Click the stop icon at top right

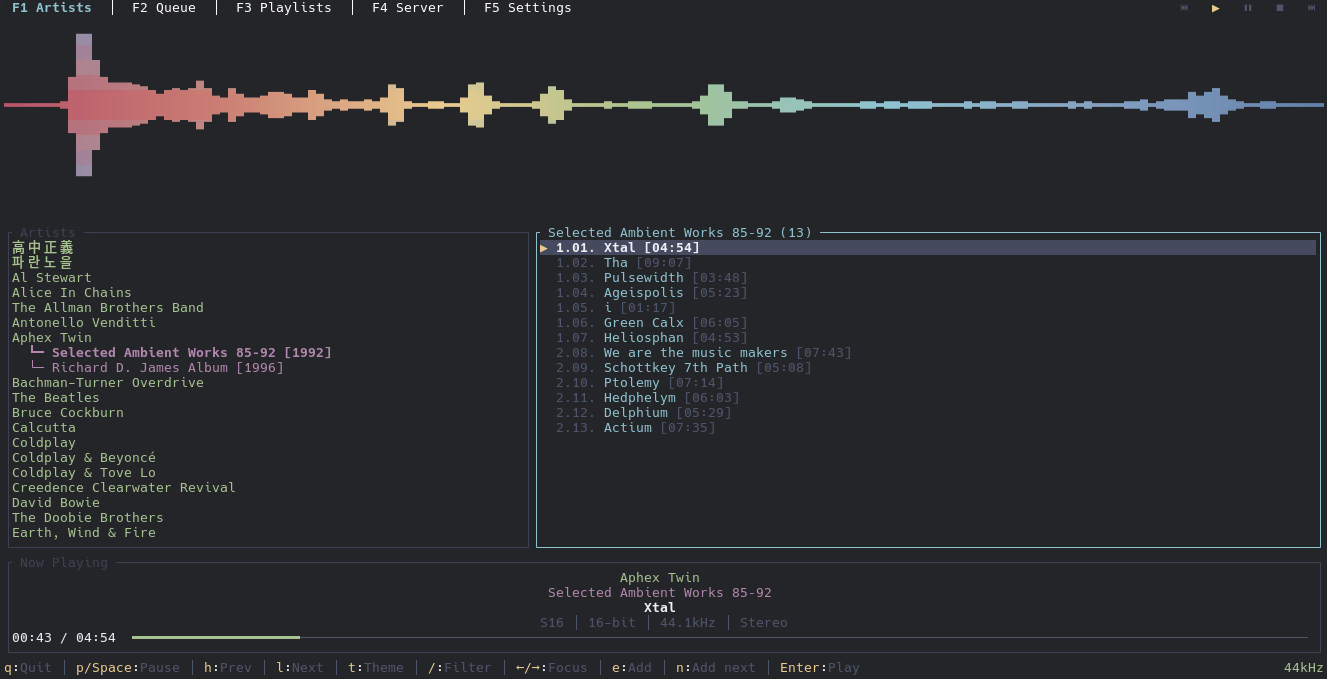click(1280, 8)
